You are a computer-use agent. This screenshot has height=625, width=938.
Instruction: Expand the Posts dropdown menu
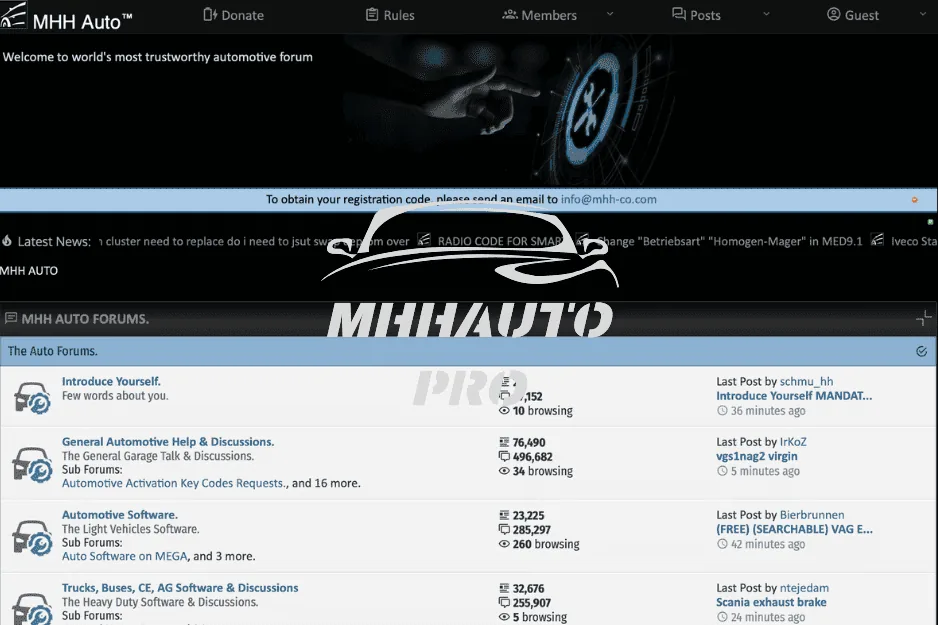click(x=766, y=16)
